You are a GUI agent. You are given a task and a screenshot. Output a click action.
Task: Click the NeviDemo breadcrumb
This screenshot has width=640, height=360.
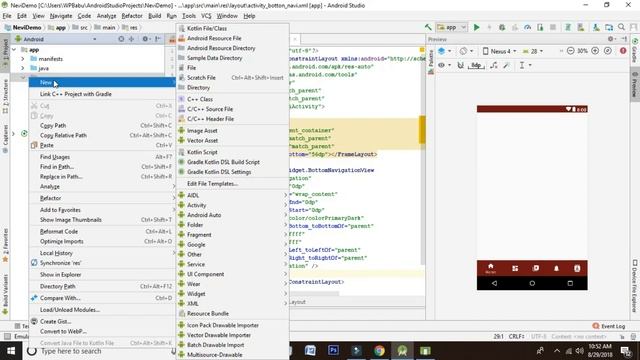click(x=23, y=27)
